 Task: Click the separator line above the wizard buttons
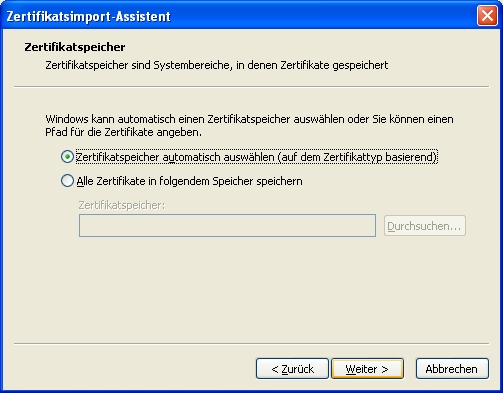click(251, 343)
